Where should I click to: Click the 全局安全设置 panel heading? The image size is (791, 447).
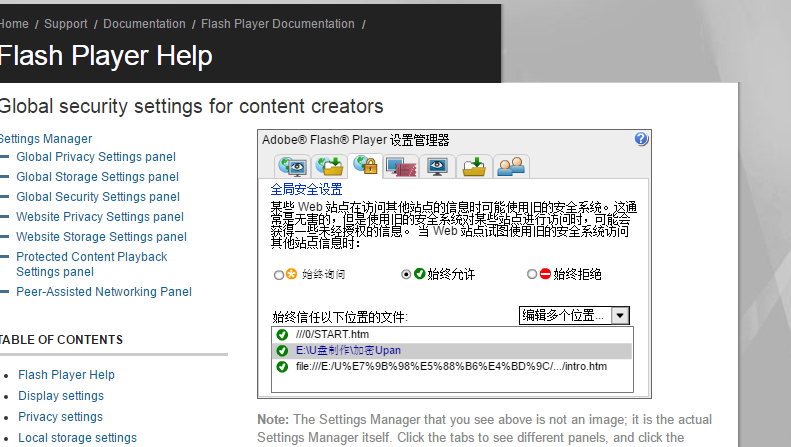click(x=306, y=190)
